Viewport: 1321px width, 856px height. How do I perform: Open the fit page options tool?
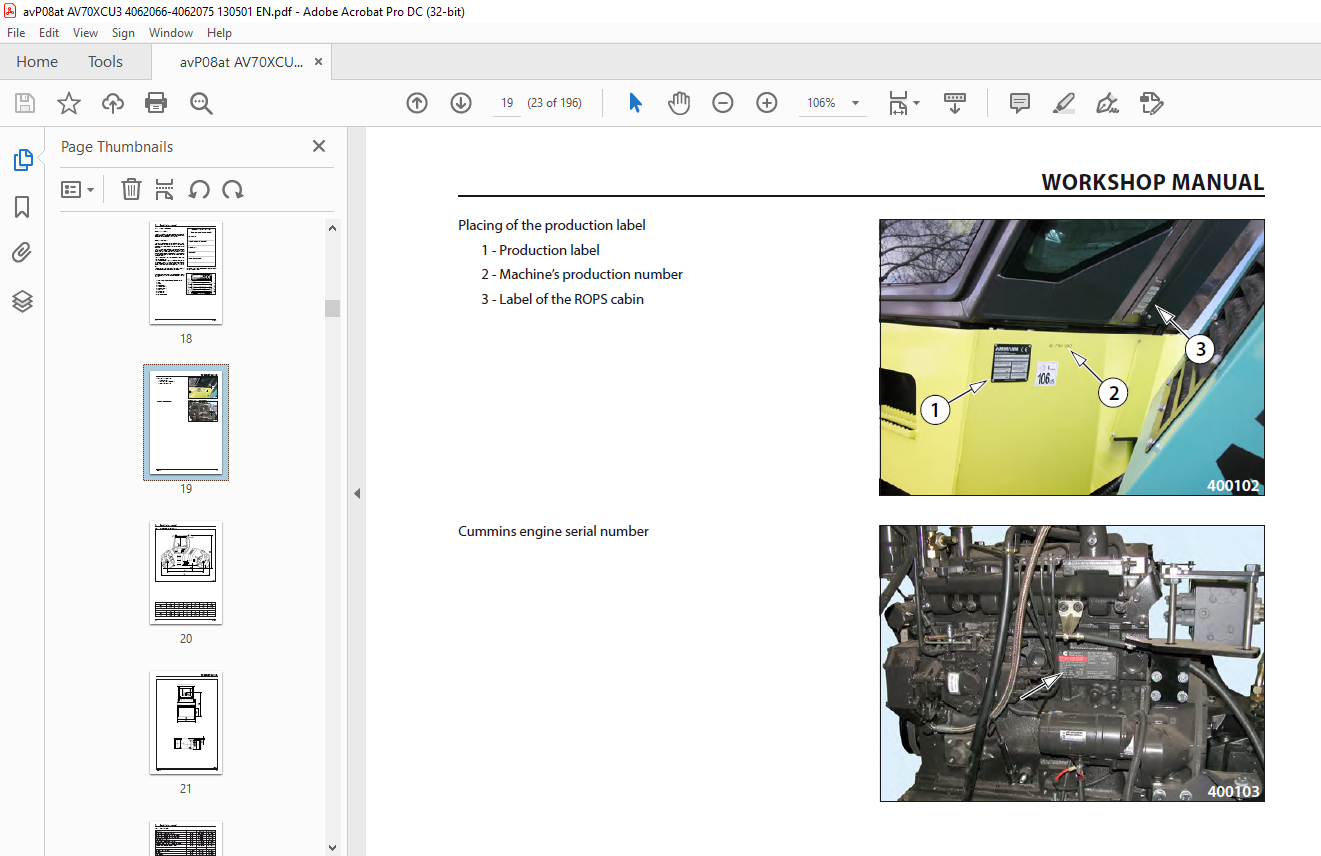coord(903,103)
